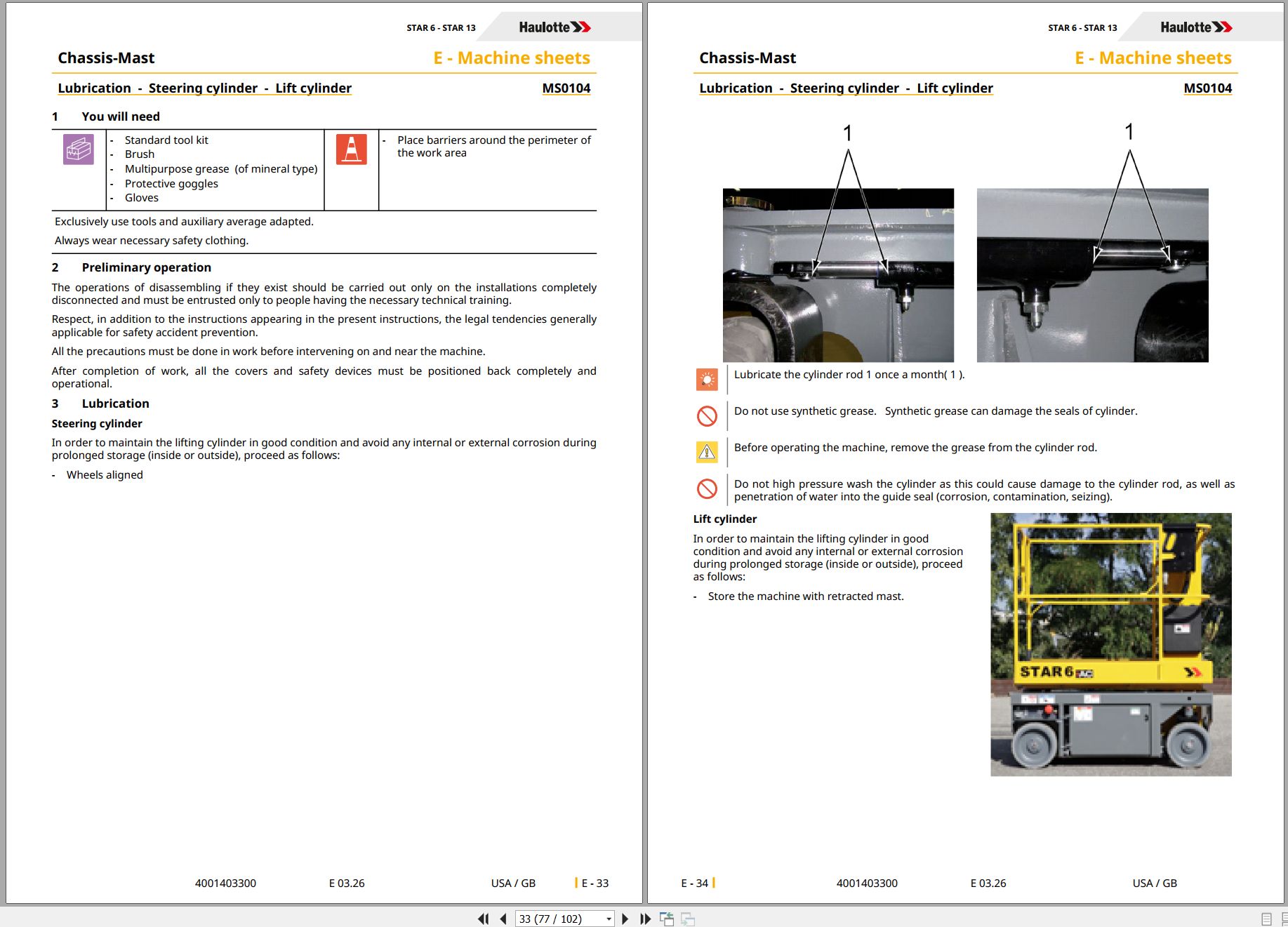
Task: Go to the next page
Action: click(625, 919)
